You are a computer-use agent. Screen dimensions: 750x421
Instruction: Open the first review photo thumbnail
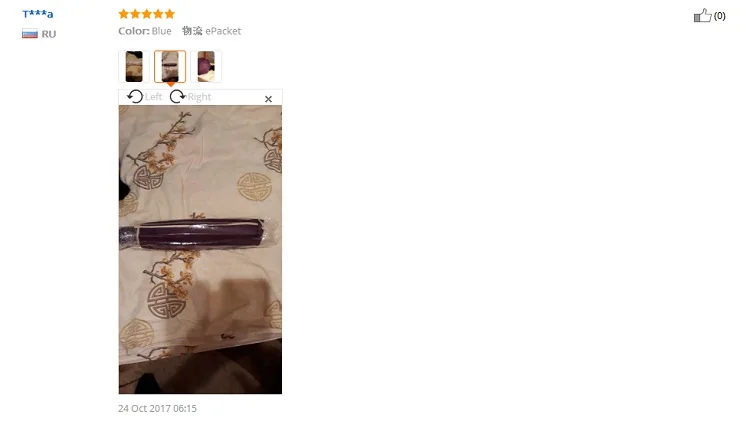pyautogui.click(x=134, y=66)
